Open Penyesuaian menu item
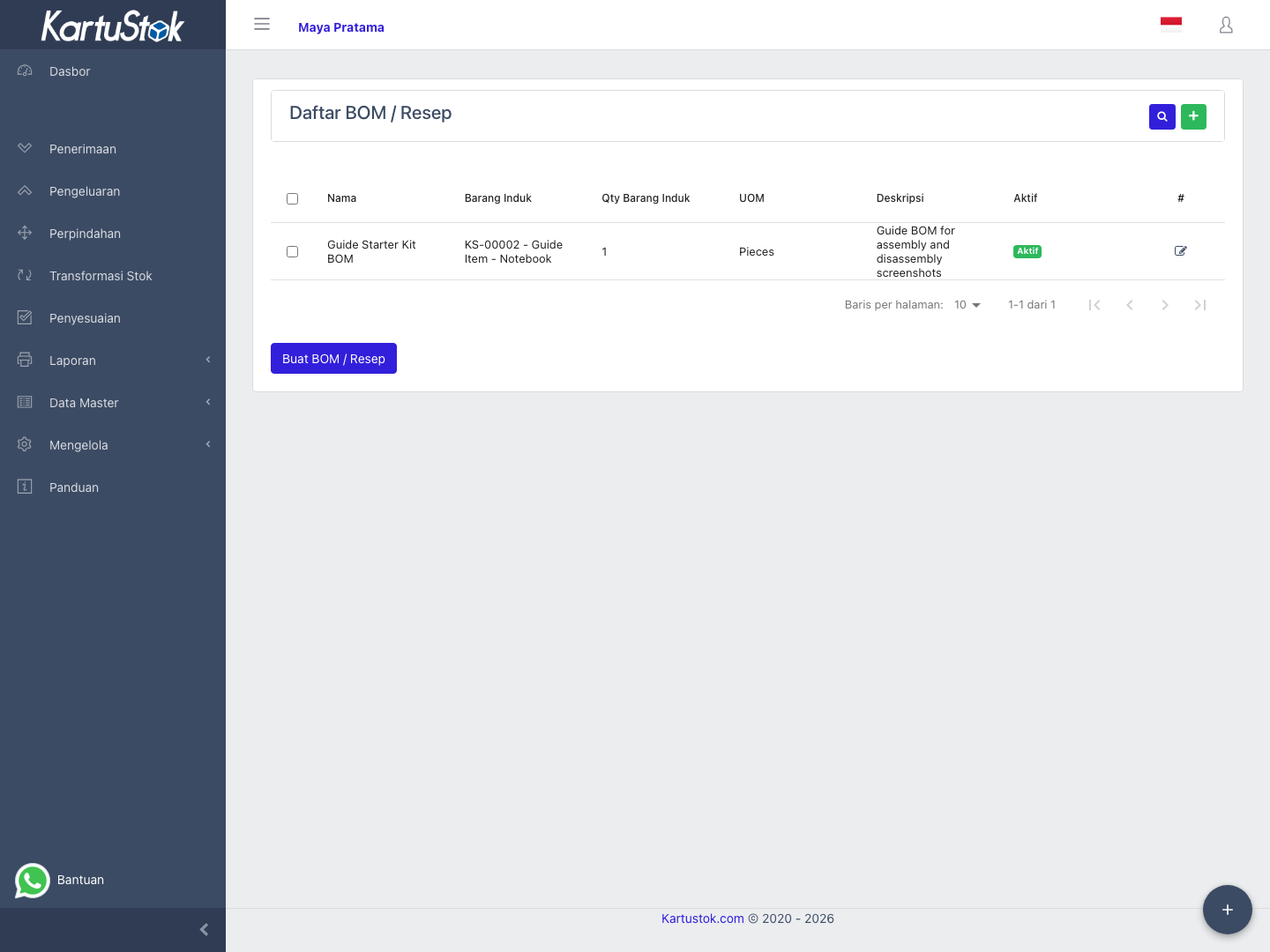This screenshot has height=952, width=1270. [113, 318]
